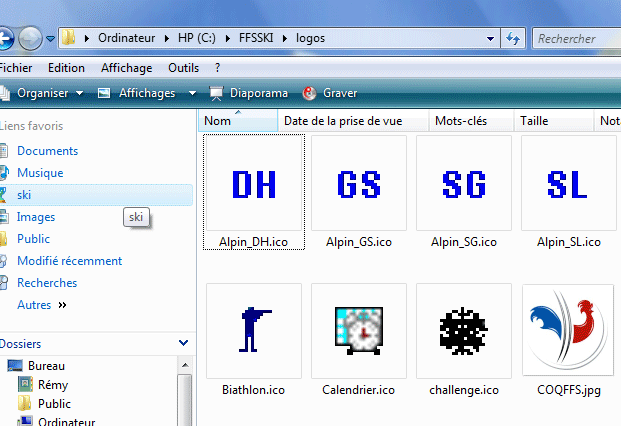This screenshot has height=426, width=621.
Task: Go to Modifié récemment link
Action: [69, 261]
